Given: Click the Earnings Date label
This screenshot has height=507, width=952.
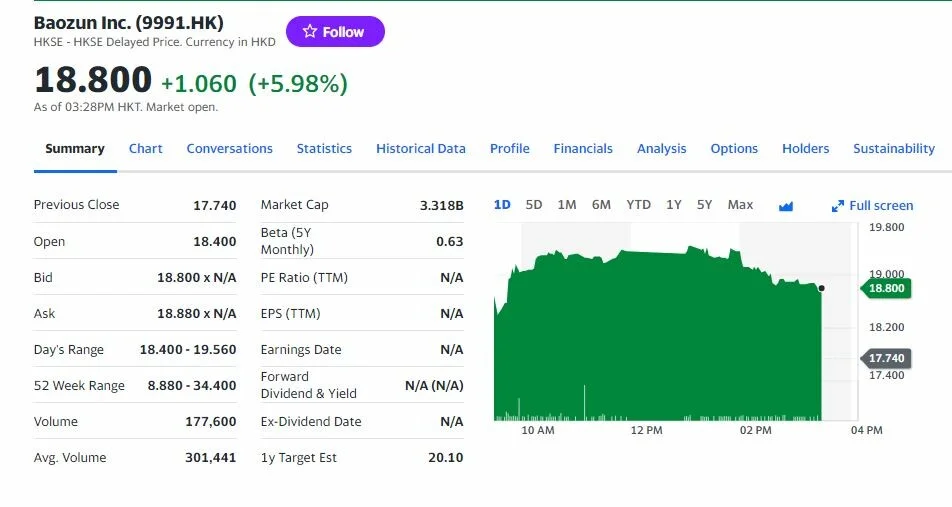Looking at the screenshot, I should click(x=301, y=350).
